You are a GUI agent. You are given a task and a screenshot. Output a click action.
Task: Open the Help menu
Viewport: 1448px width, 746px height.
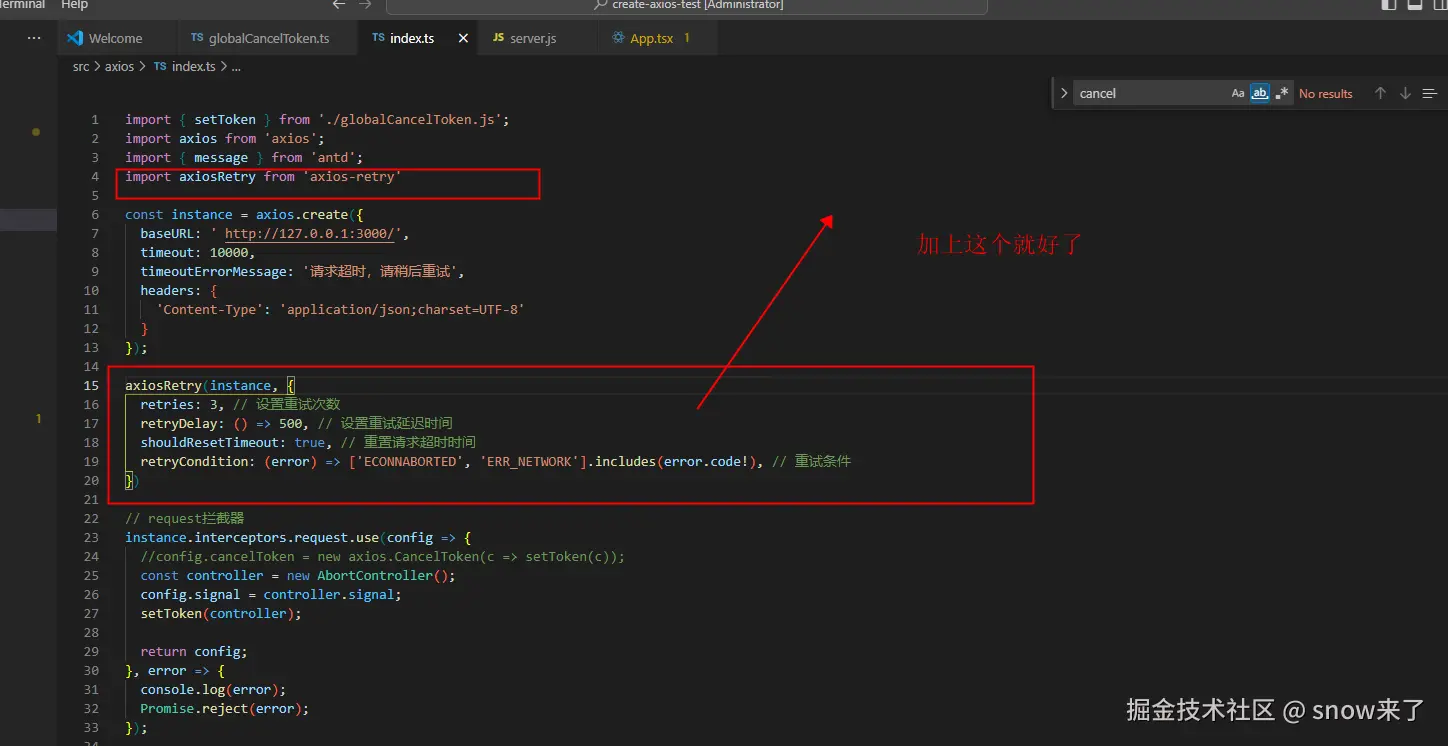point(75,5)
